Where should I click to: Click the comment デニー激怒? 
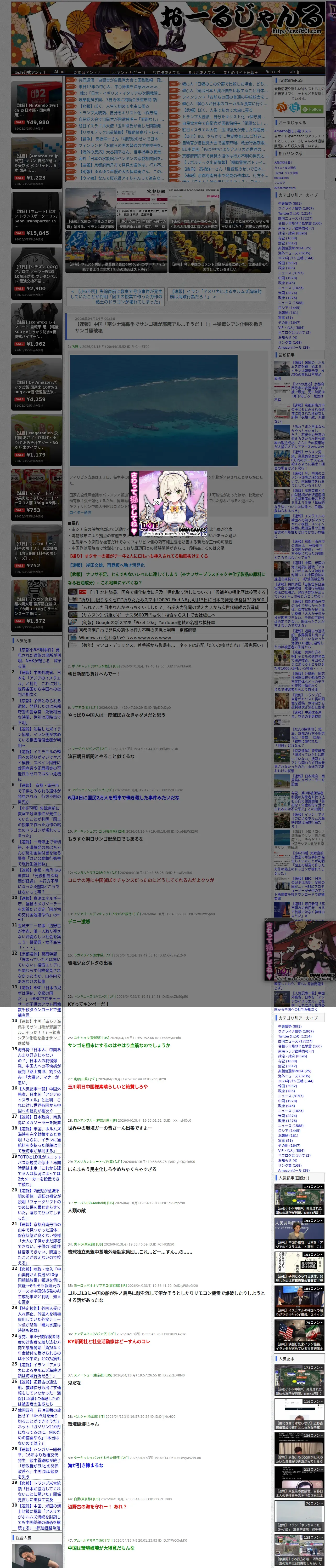click(x=79, y=921)
